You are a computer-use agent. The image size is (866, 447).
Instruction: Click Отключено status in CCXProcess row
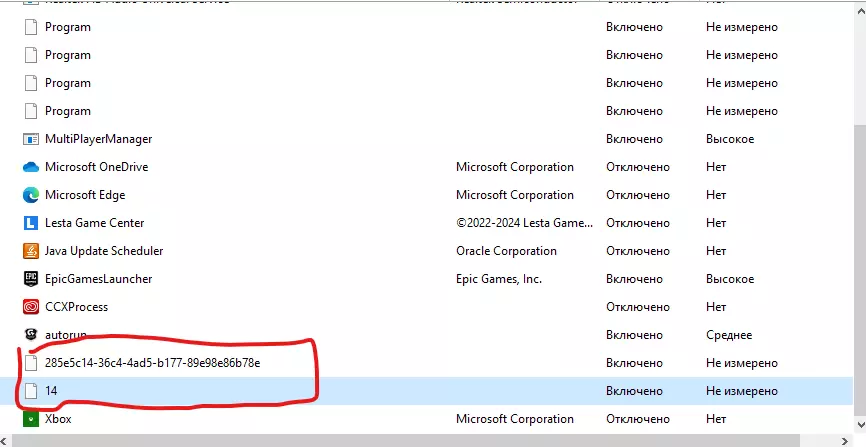point(638,307)
